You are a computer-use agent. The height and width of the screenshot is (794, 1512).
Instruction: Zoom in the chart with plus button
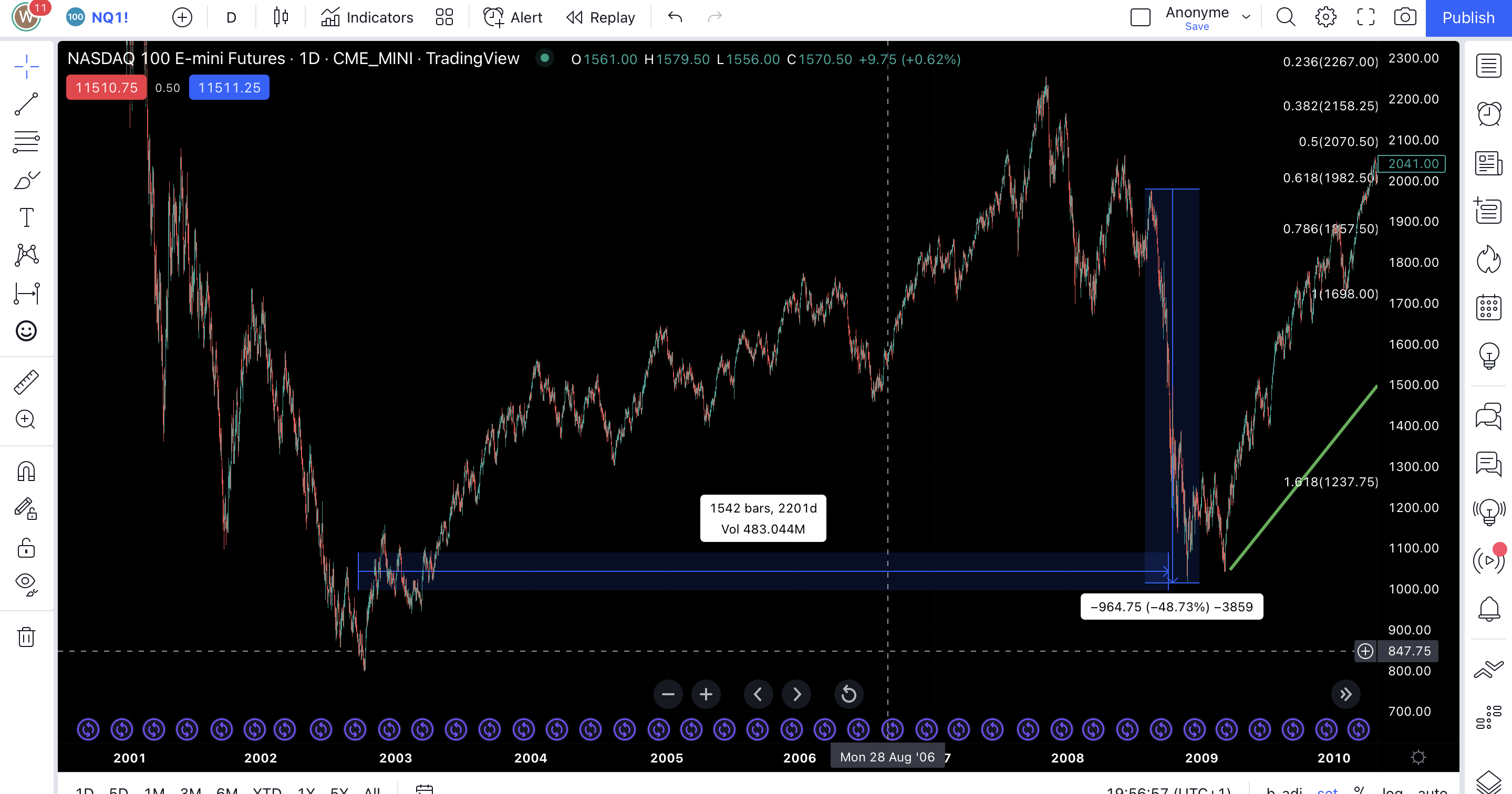point(706,694)
